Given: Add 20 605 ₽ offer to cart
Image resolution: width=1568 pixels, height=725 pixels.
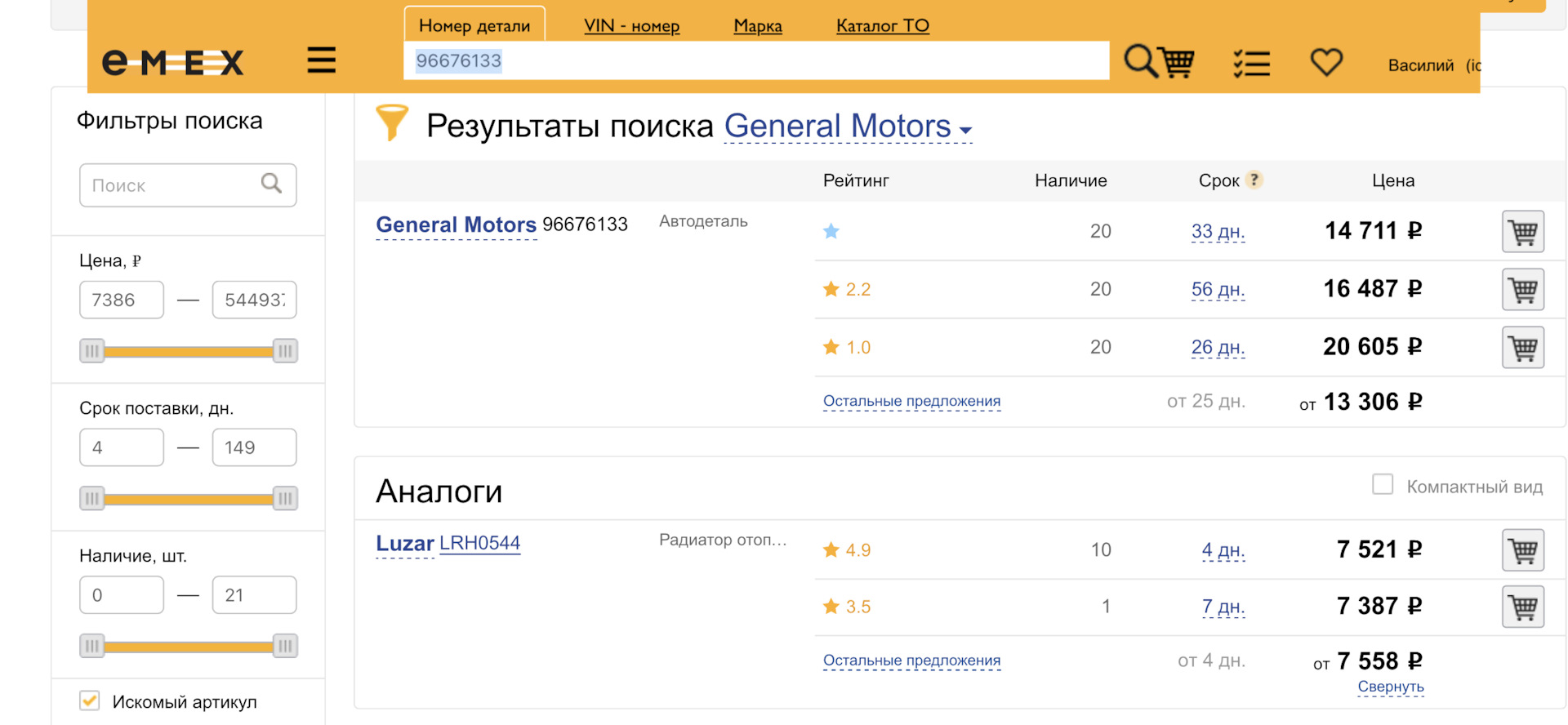Looking at the screenshot, I should 1522,348.
